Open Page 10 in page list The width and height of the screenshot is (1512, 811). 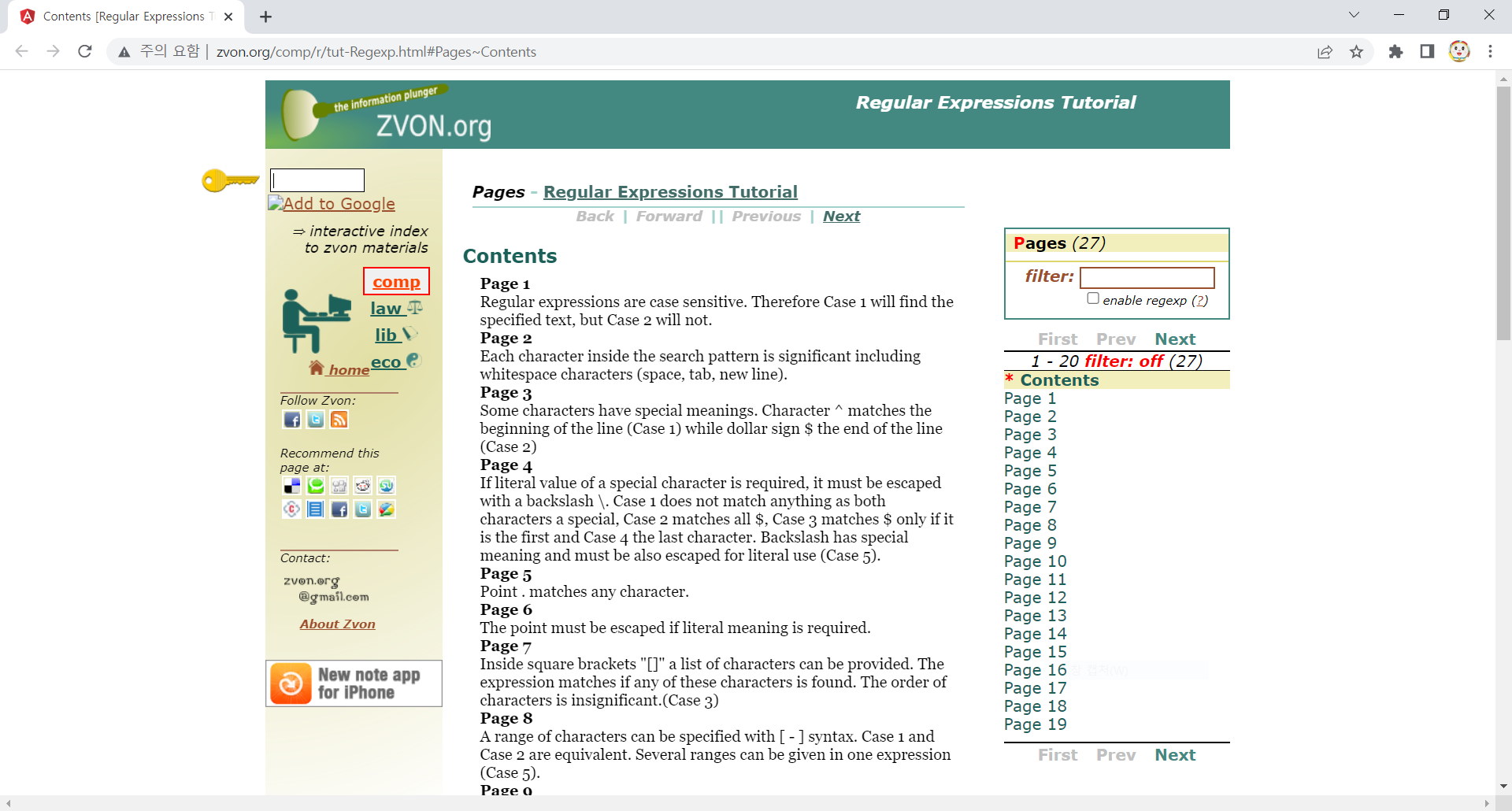pos(1035,561)
